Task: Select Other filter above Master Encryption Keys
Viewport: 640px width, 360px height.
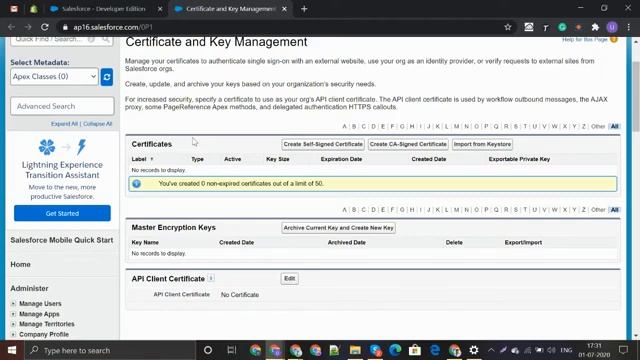Action: pyautogui.click(x=598, y=210)
